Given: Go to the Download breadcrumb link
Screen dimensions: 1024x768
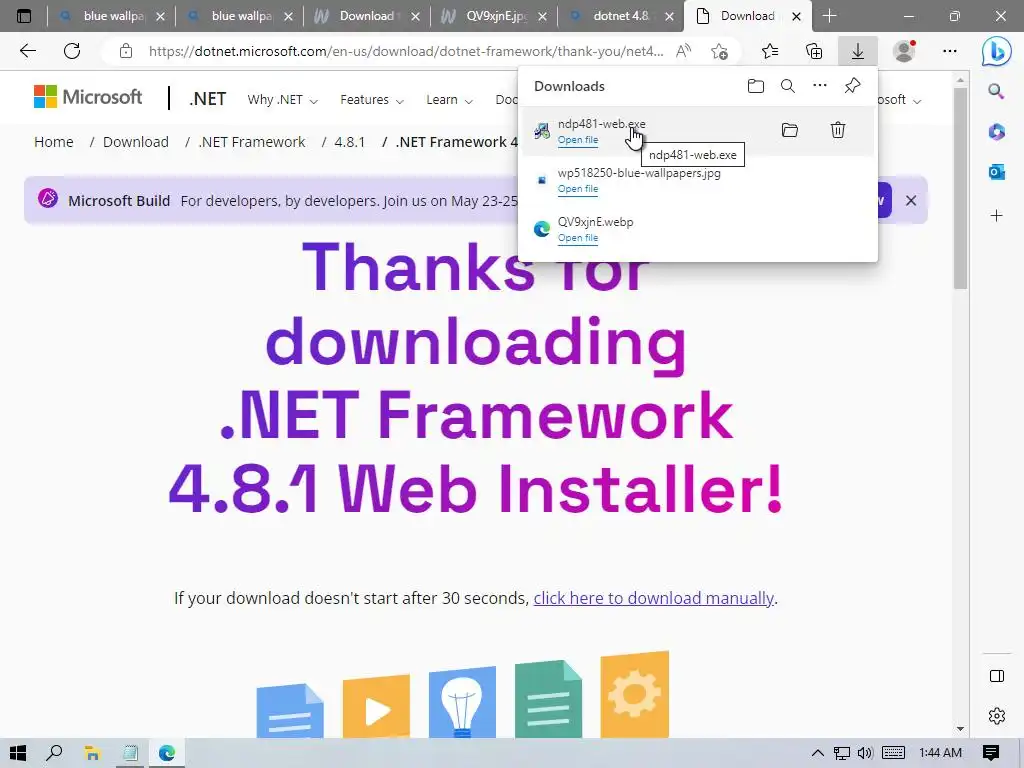Looking at the screenshot, I should point(136,142).
